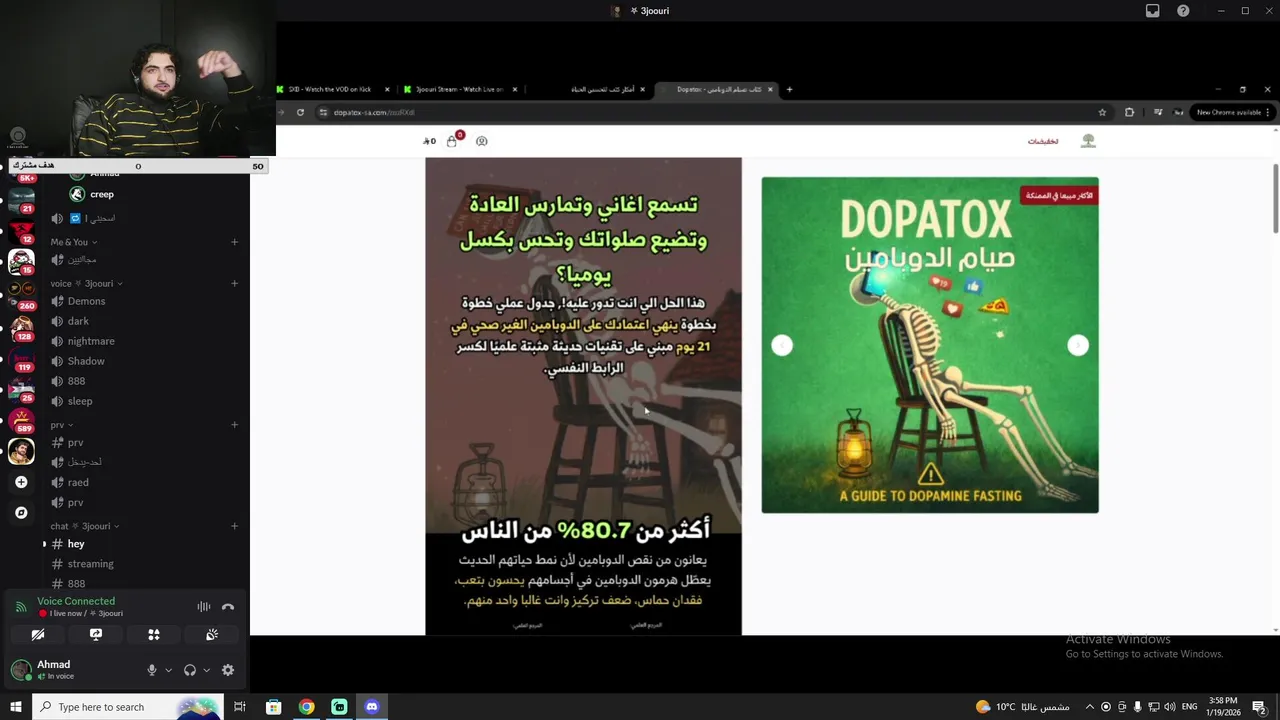Image resolution: width=1280 pixels, height=720 pixels.
Task: Disconnect from the voice channel
Action: coord(228,607)
